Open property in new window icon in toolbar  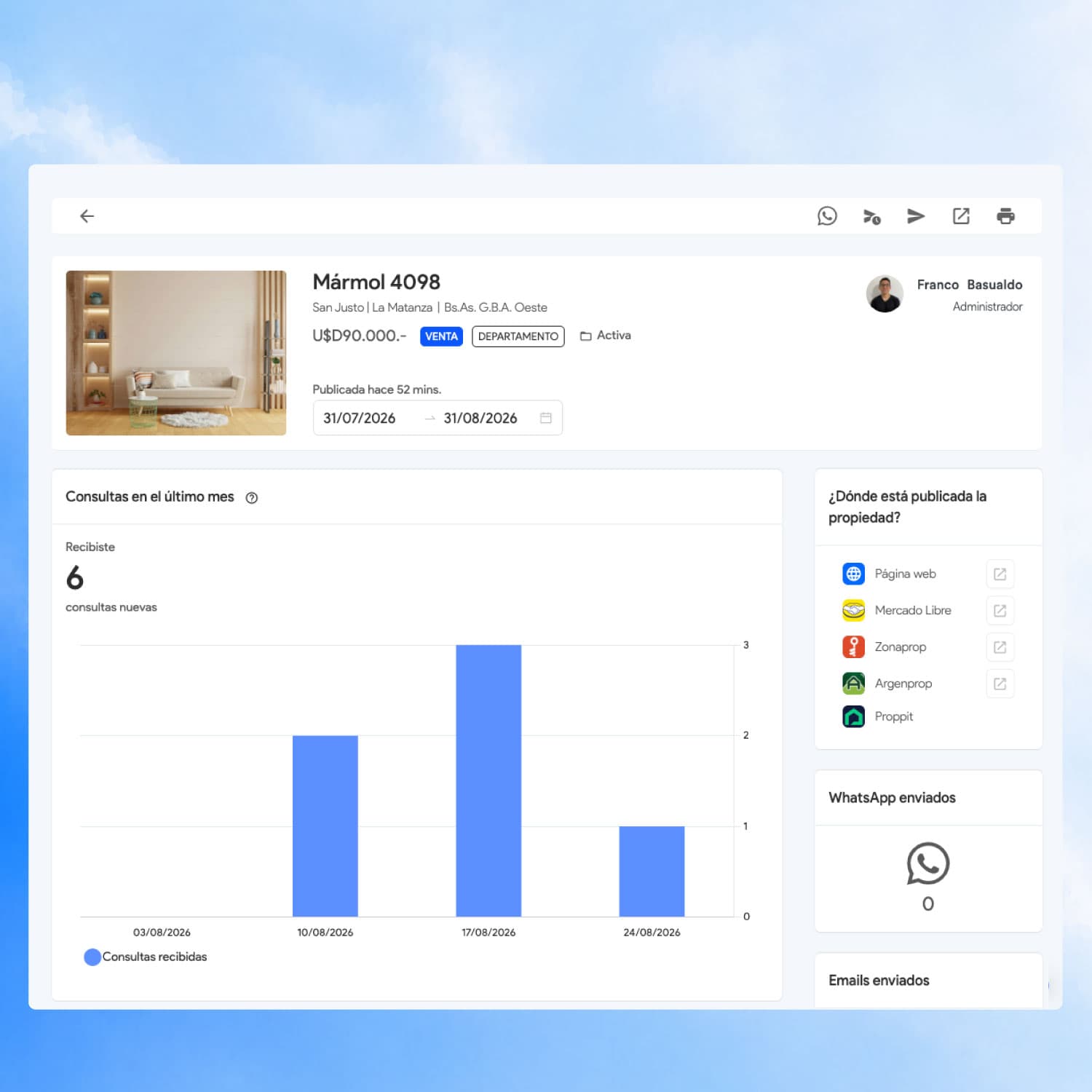click(961, 216)
